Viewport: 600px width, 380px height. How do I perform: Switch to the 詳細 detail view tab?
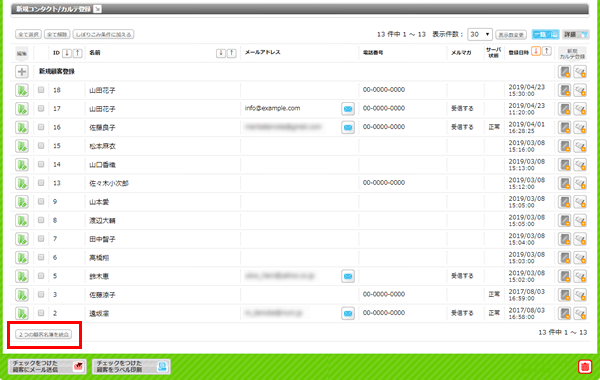pyautogui.click(x=576, y=34)
